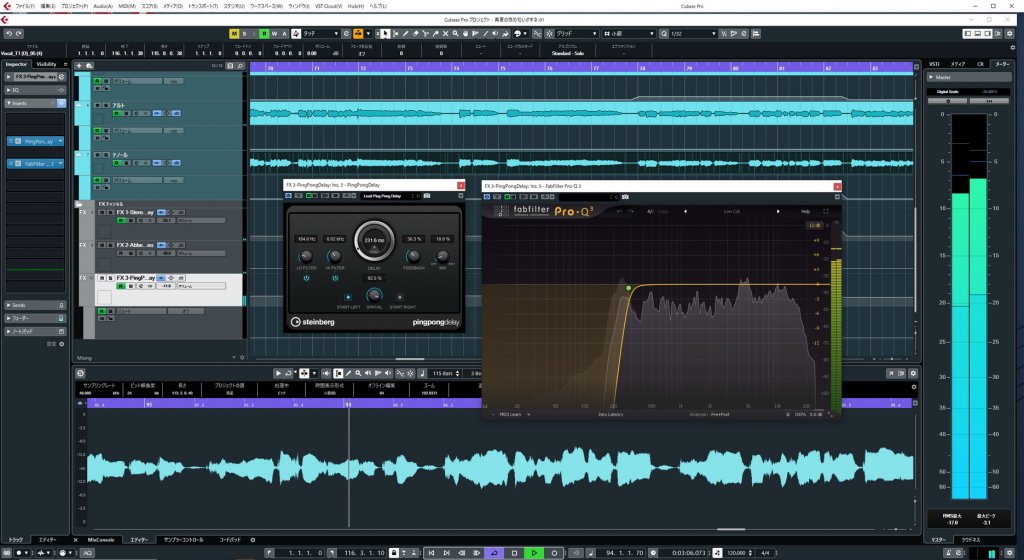Collapse the Inserts section in Inspector
The width and height of the screenshot is (1024, 560).
pos(20,103)
